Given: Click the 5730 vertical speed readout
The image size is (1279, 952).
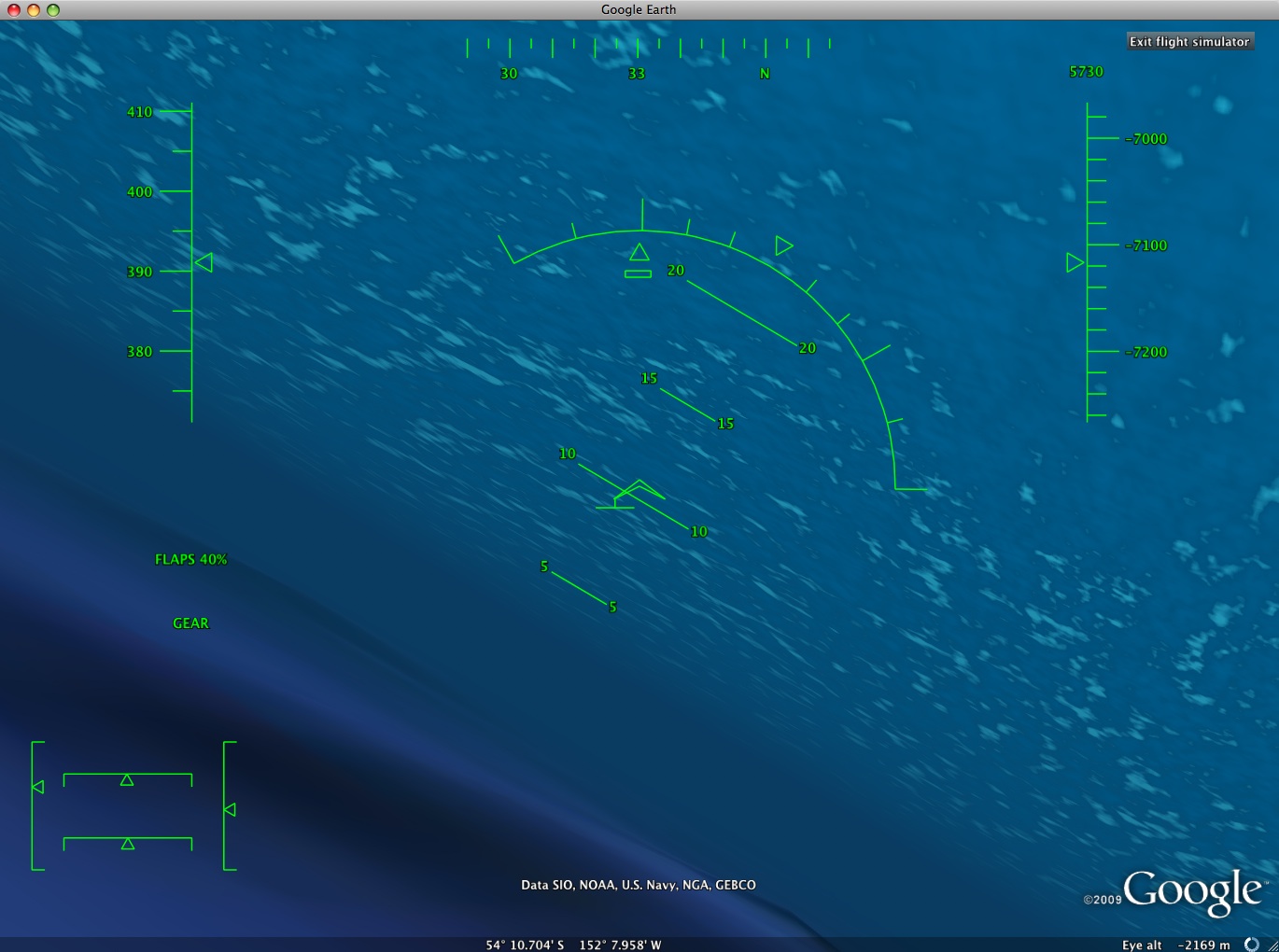Looking at the screenshot, I should pos(1086,72).
